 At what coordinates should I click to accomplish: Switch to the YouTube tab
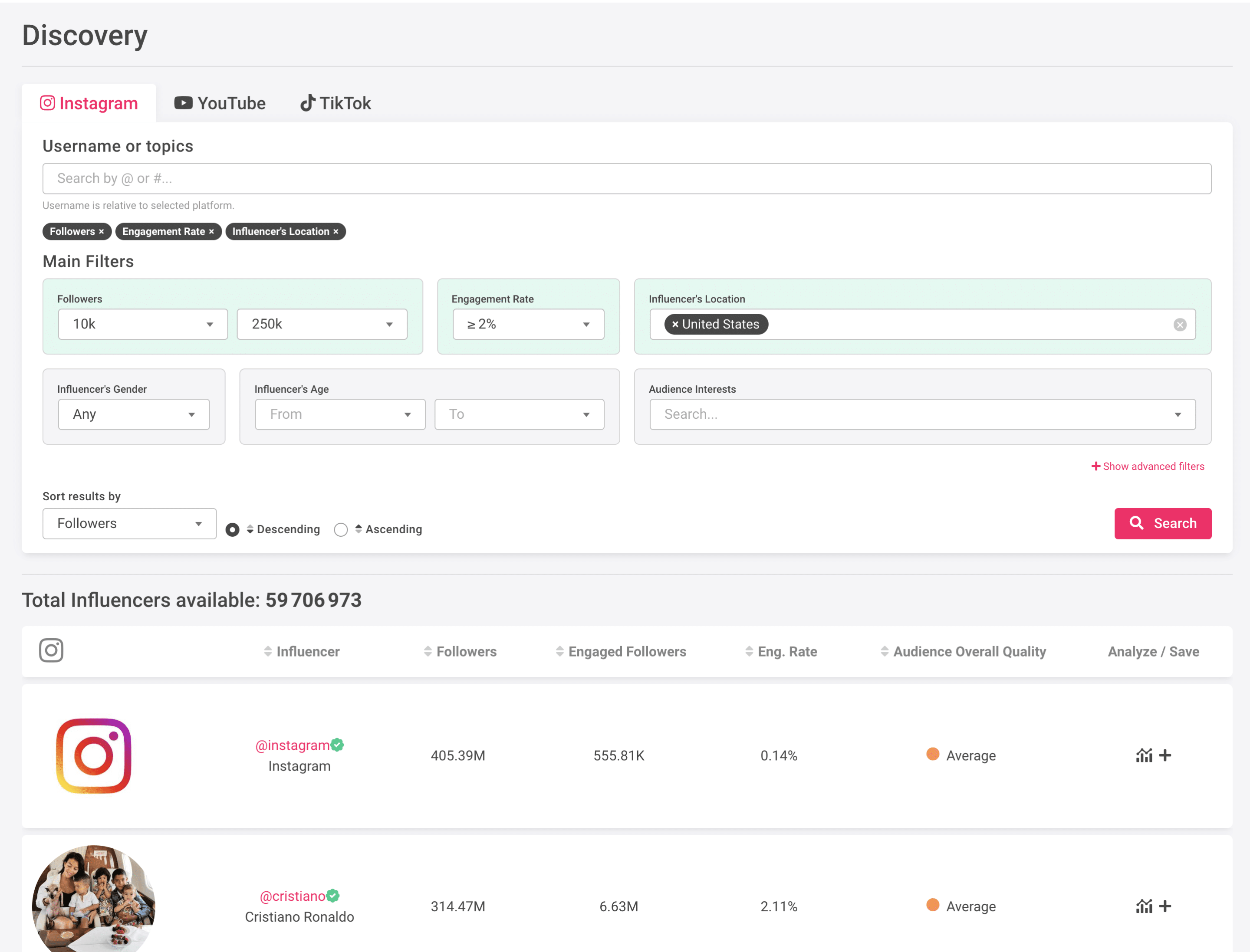click(220, 103)
